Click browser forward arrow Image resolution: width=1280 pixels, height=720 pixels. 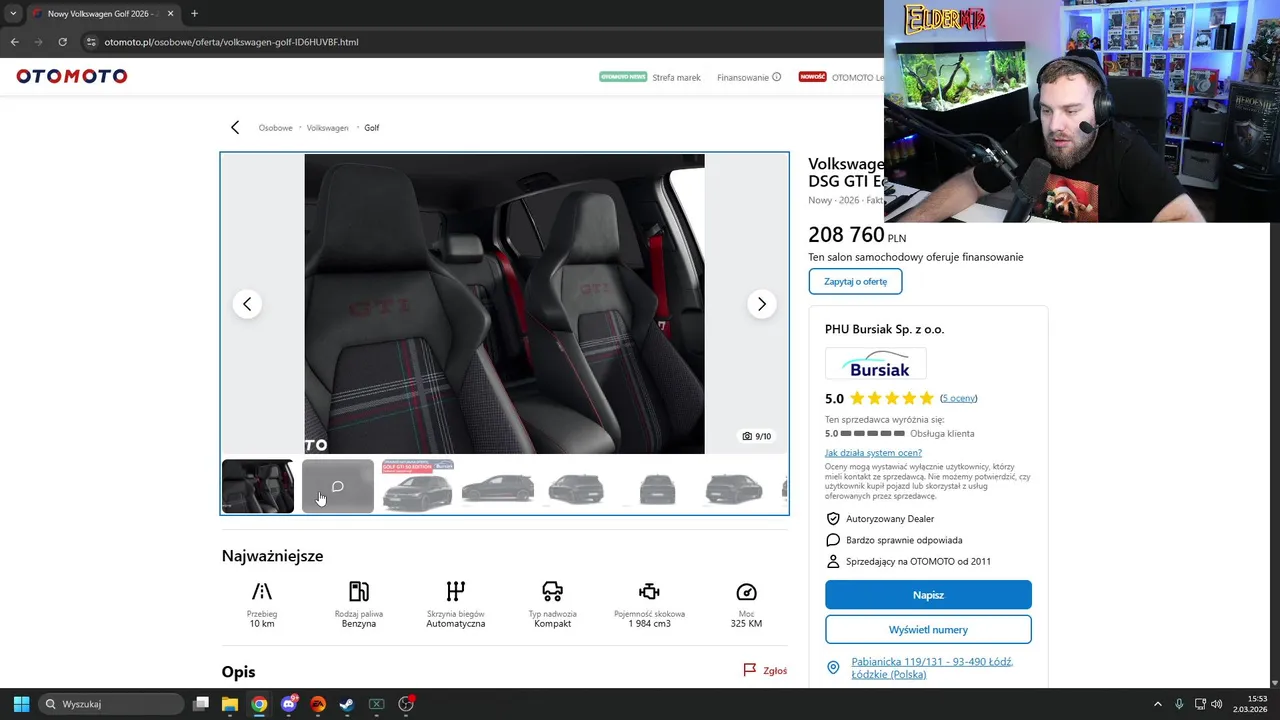(x=38, y=42)
